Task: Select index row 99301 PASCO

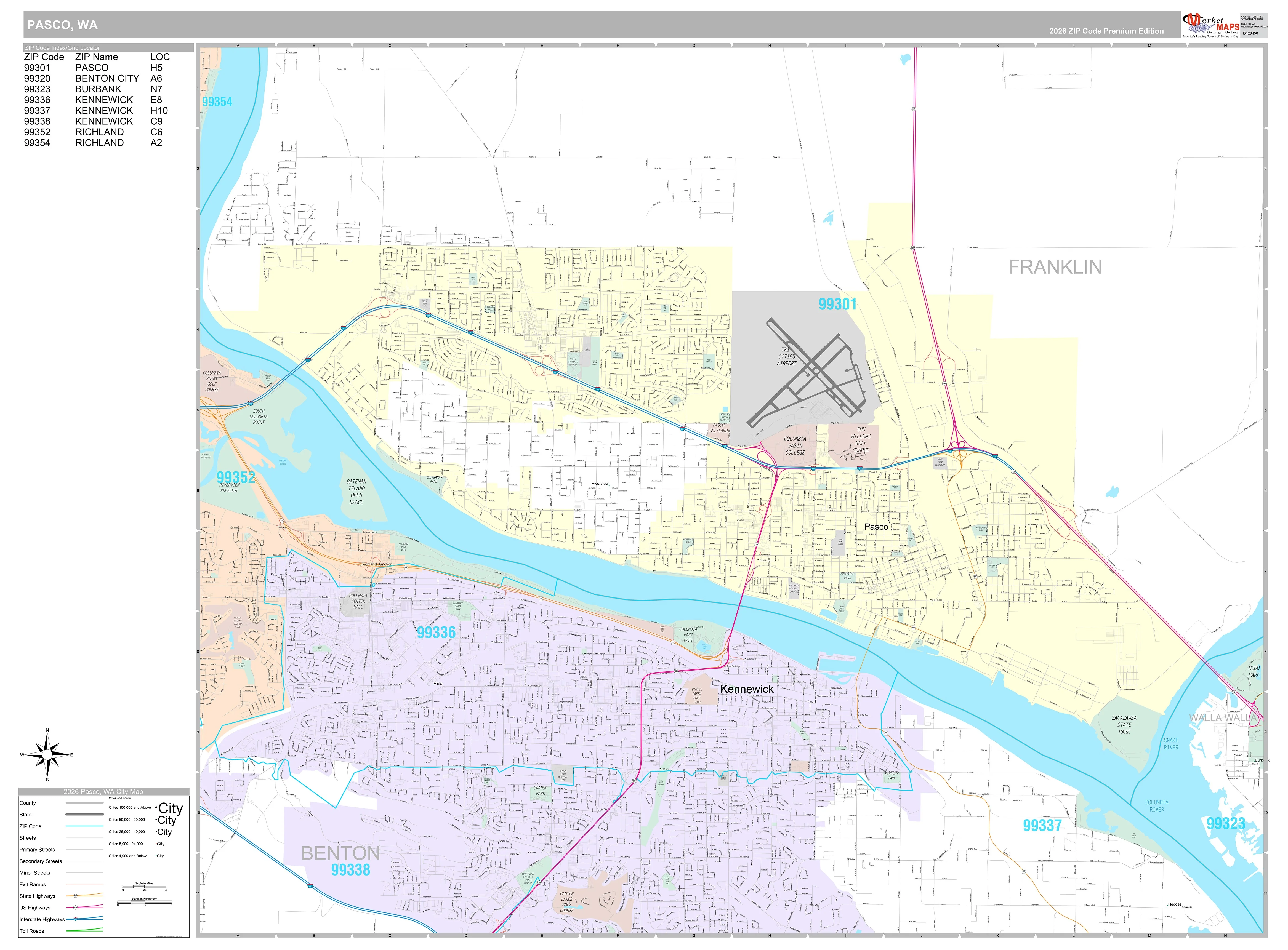Action: tap(97, 68)
